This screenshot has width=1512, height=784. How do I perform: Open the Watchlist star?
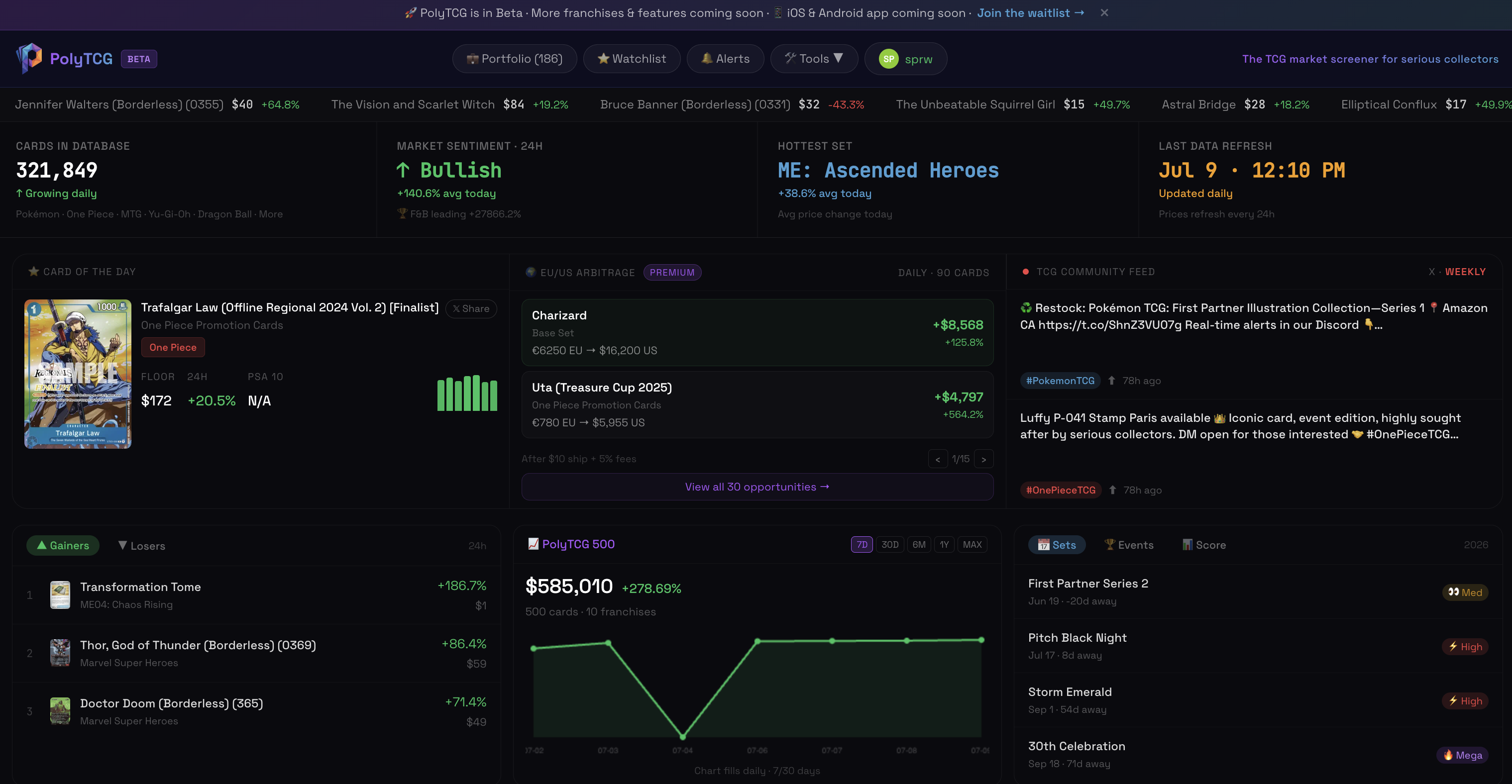pos(632,59)
